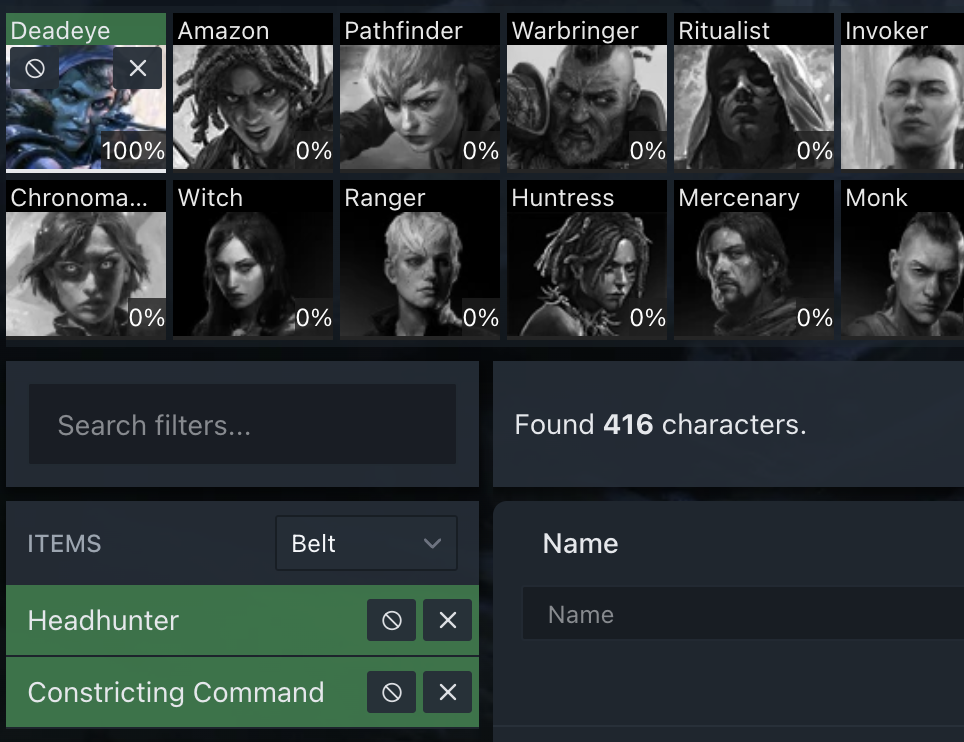
Task: Exclude Headhunter from item filters
Action: click(392, 621)
